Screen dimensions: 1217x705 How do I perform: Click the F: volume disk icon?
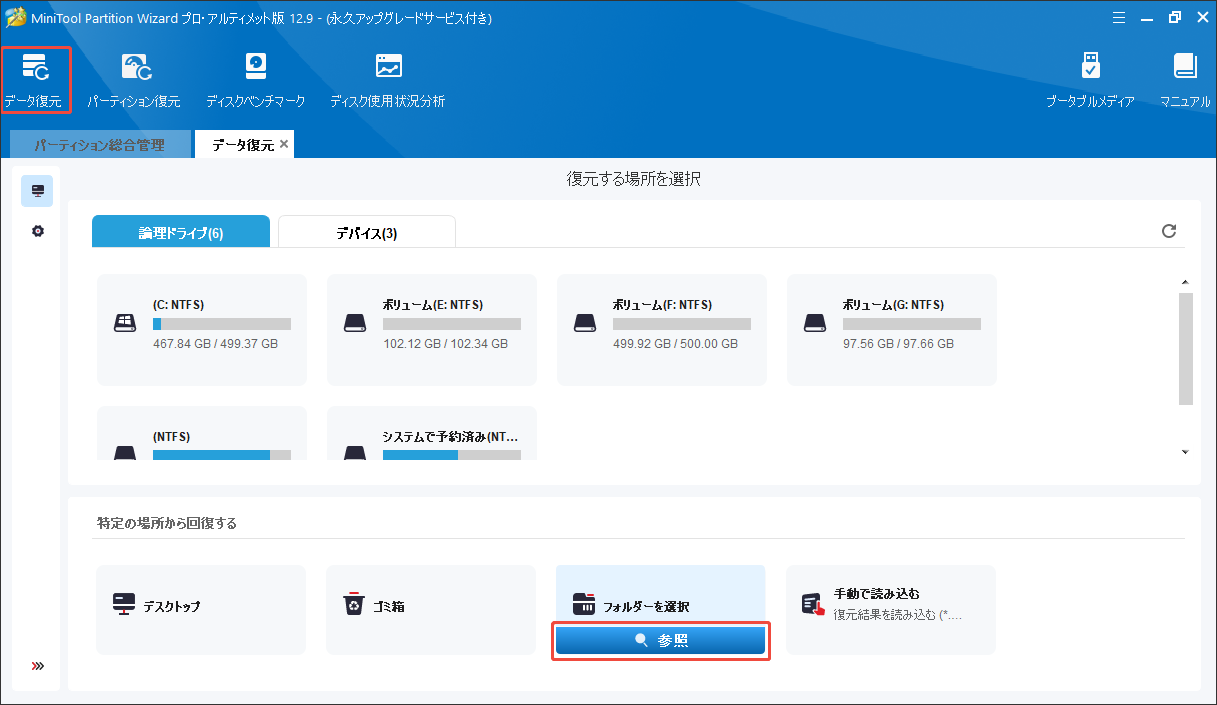[585, 324]
